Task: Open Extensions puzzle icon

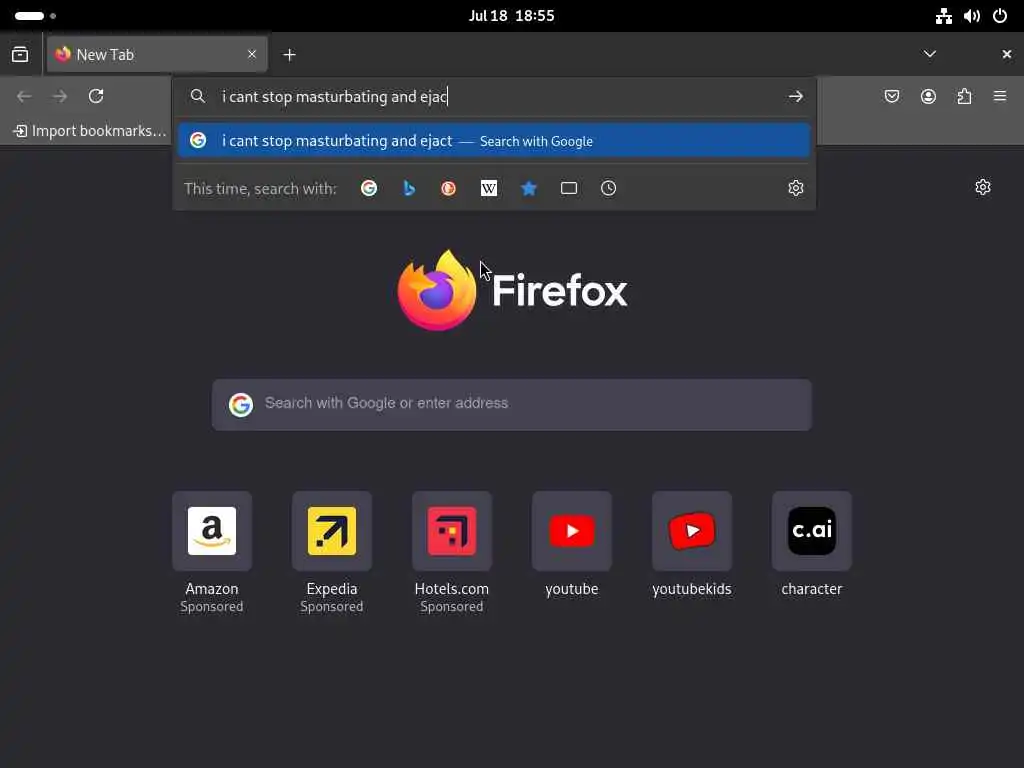Action: [x=964, y=97]
